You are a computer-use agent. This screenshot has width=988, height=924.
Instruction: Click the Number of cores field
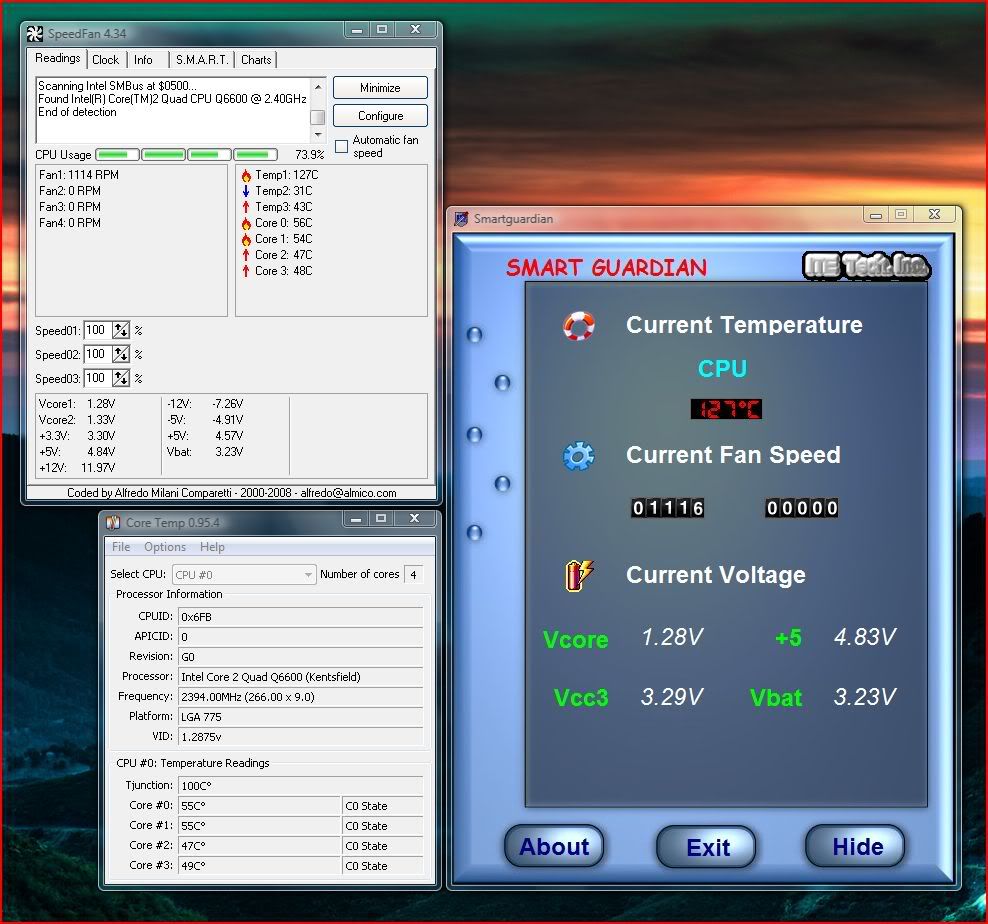click(x=413, y=575)
